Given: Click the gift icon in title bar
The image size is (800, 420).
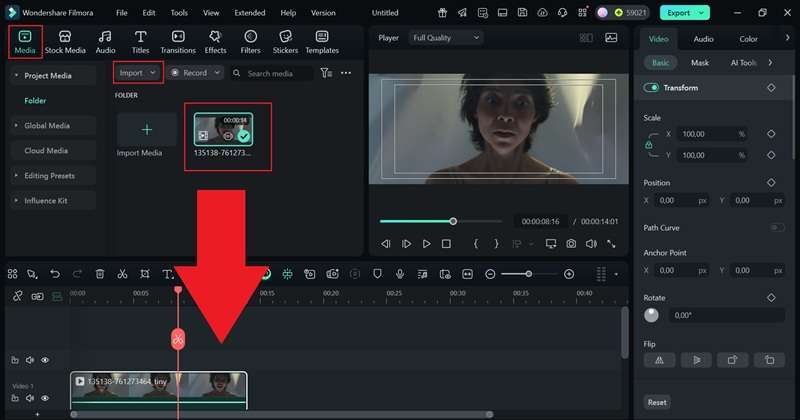Looking at the screenshot, I should (x=442, y=13).
